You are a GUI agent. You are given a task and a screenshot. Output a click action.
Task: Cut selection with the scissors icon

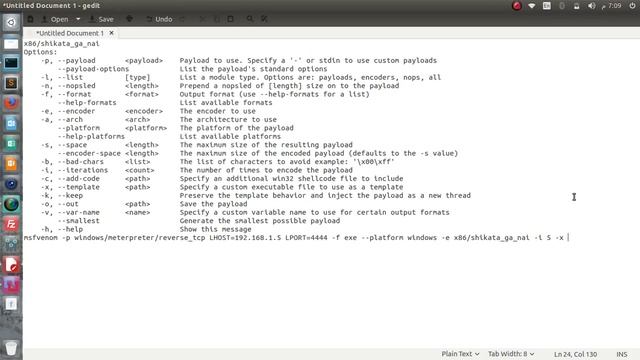[202, 19]
